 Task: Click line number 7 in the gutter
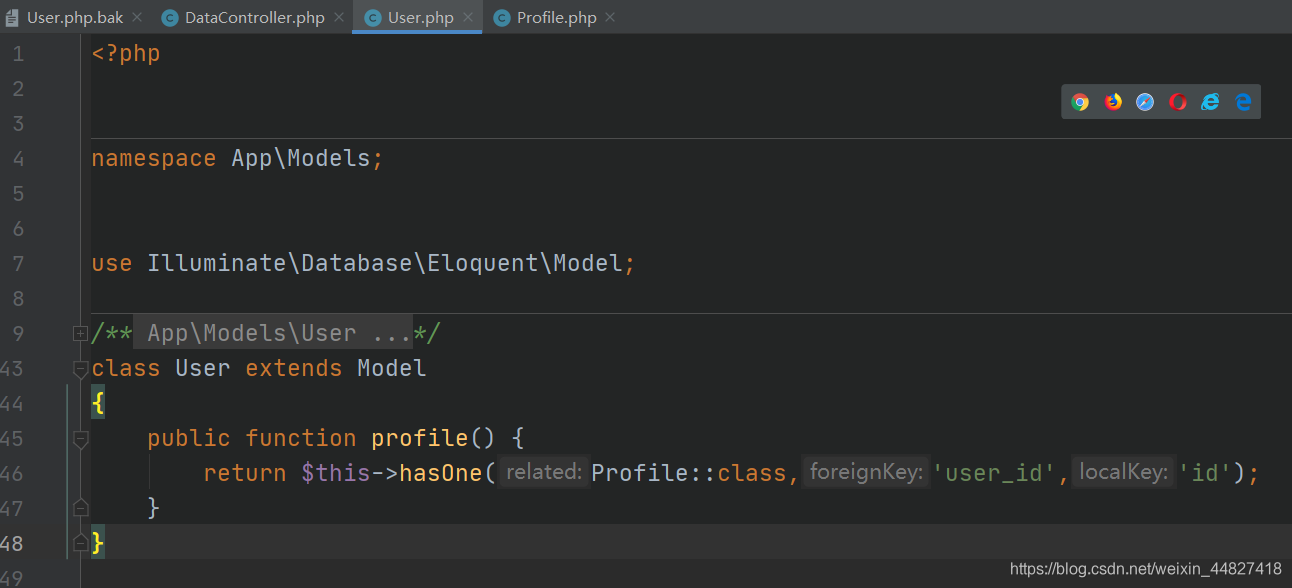click(x=18, y=263)
